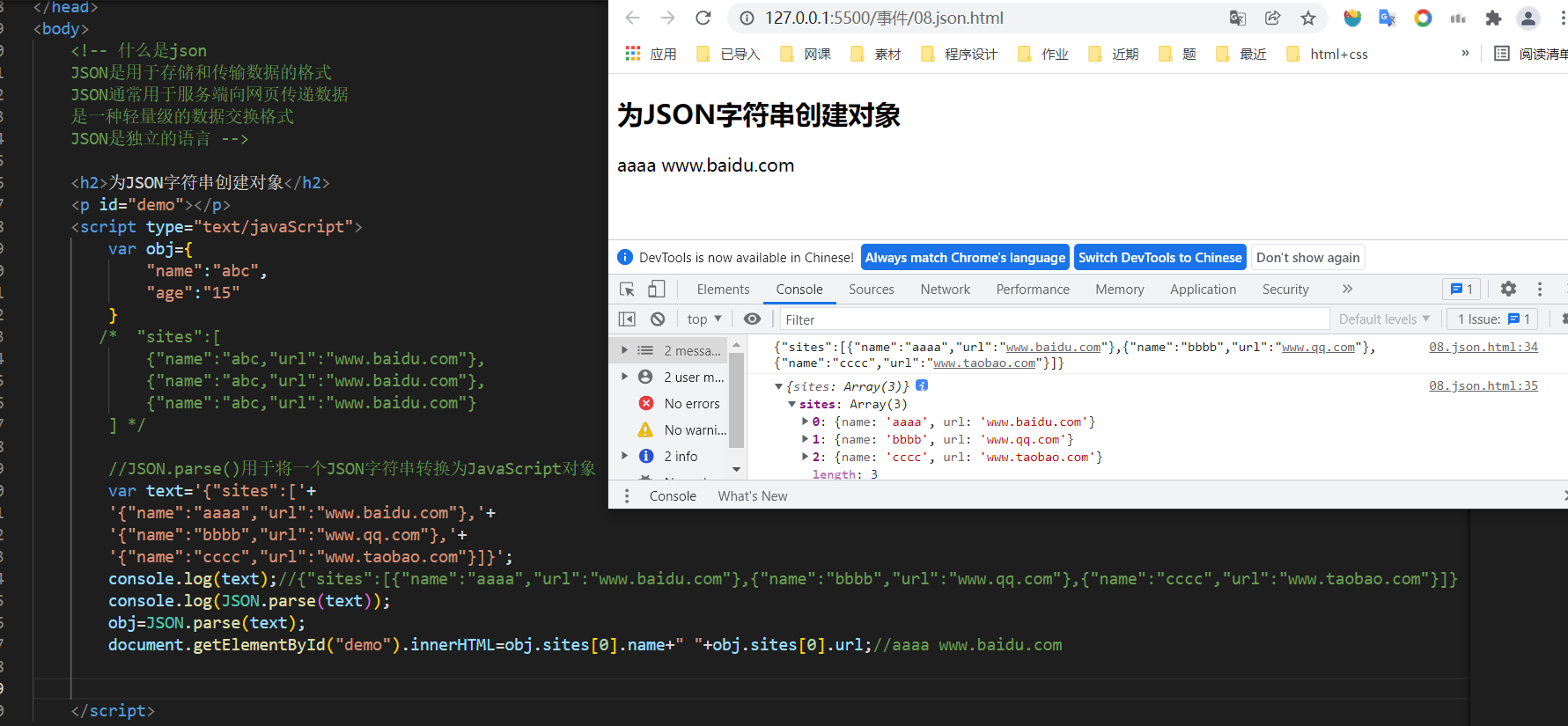The image size is (1568, 726).
Task: Open the What's New drawer tab
Action: click(x=753, y=495)
